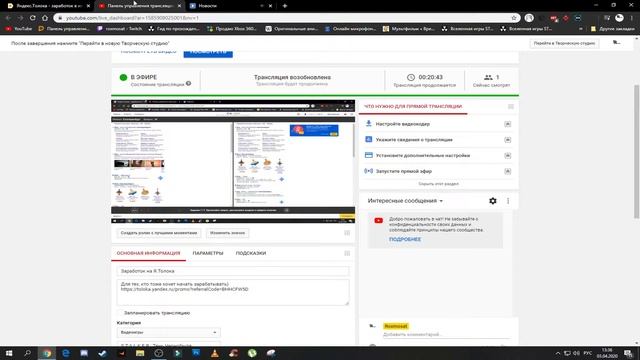Click the drag handle below stream preview

(347, 233)
